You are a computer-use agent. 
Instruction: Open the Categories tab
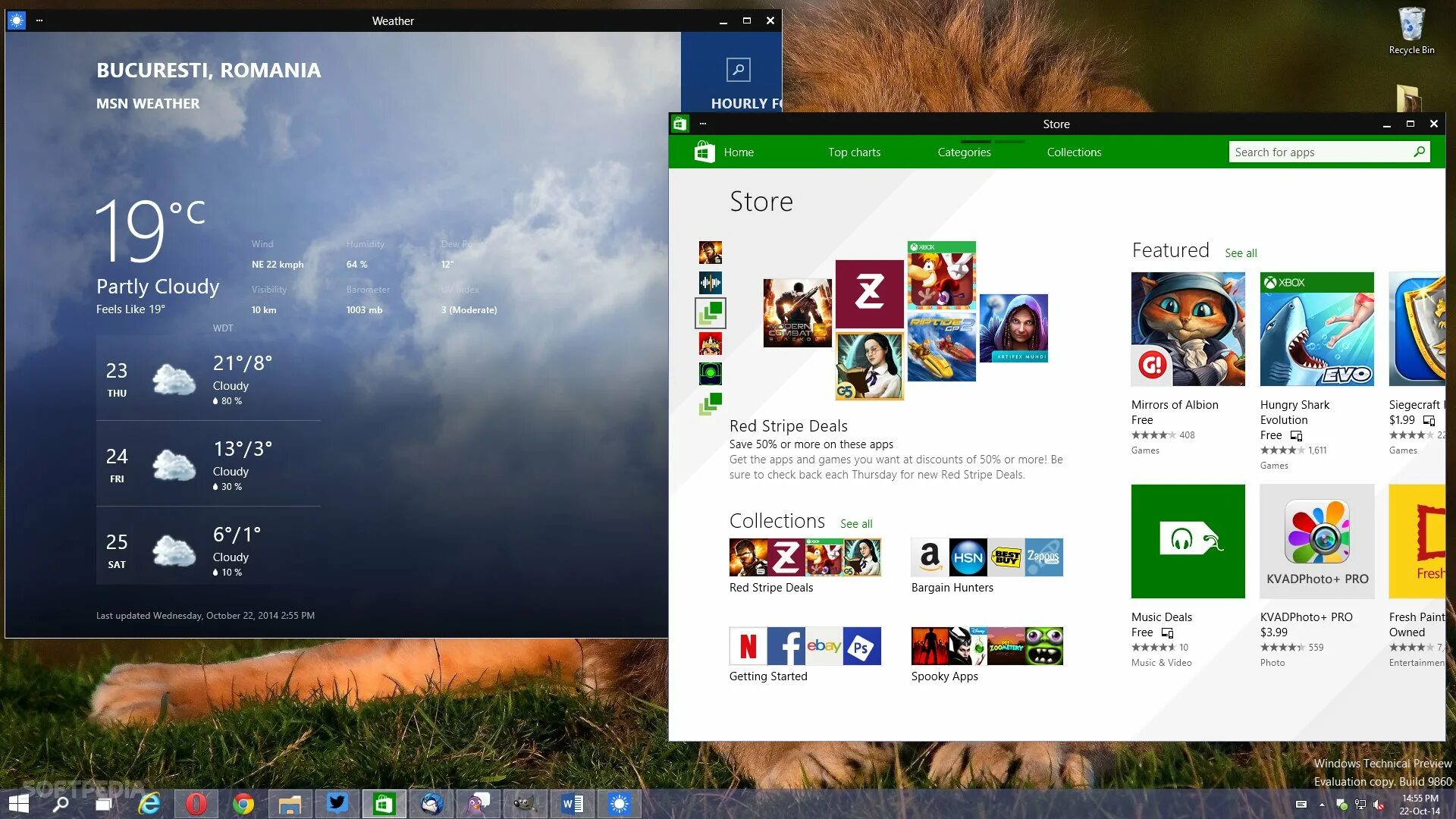tap(964, 152)
